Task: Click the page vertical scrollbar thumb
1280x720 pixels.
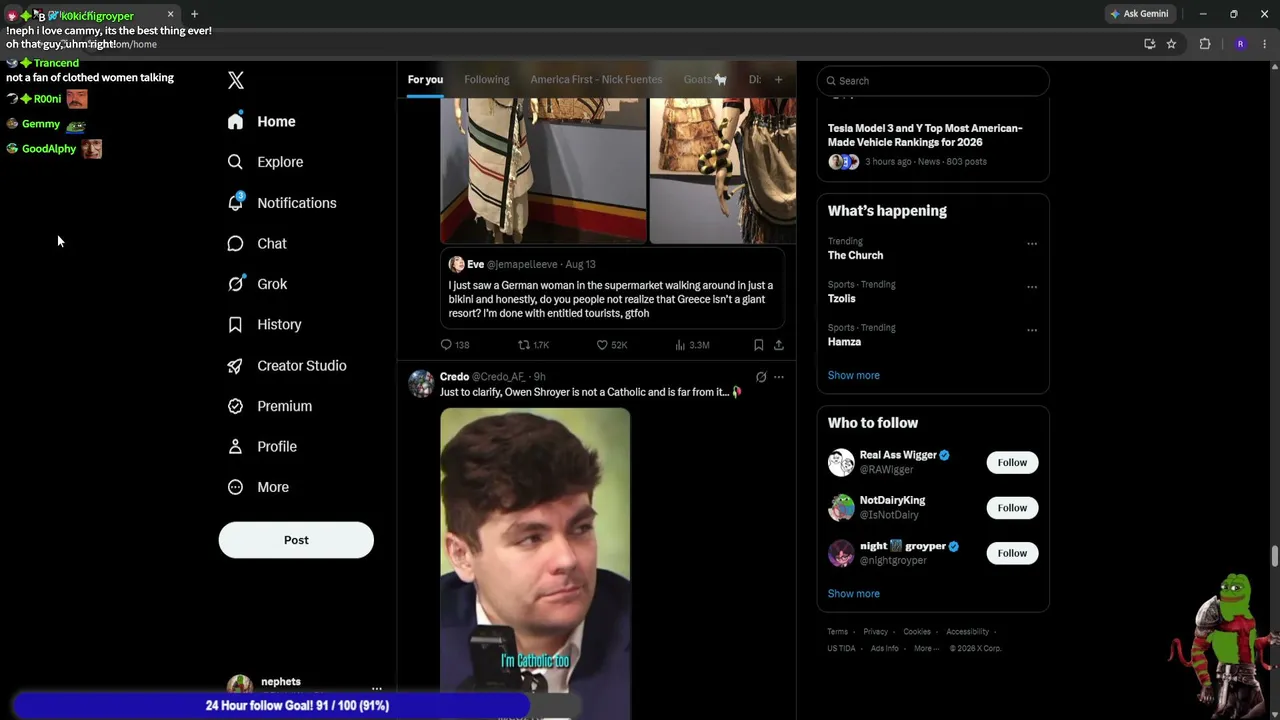Action: click(1275, 556)
